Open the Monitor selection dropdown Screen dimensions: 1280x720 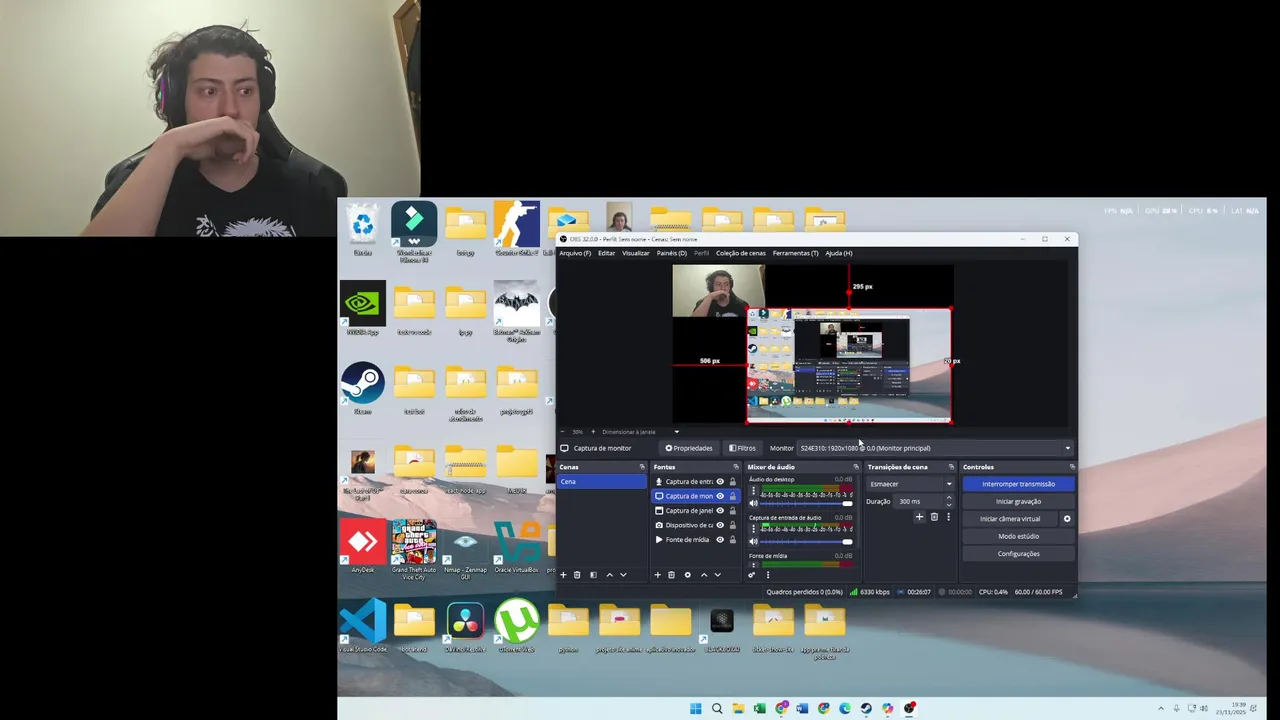(x=935, y=448)
